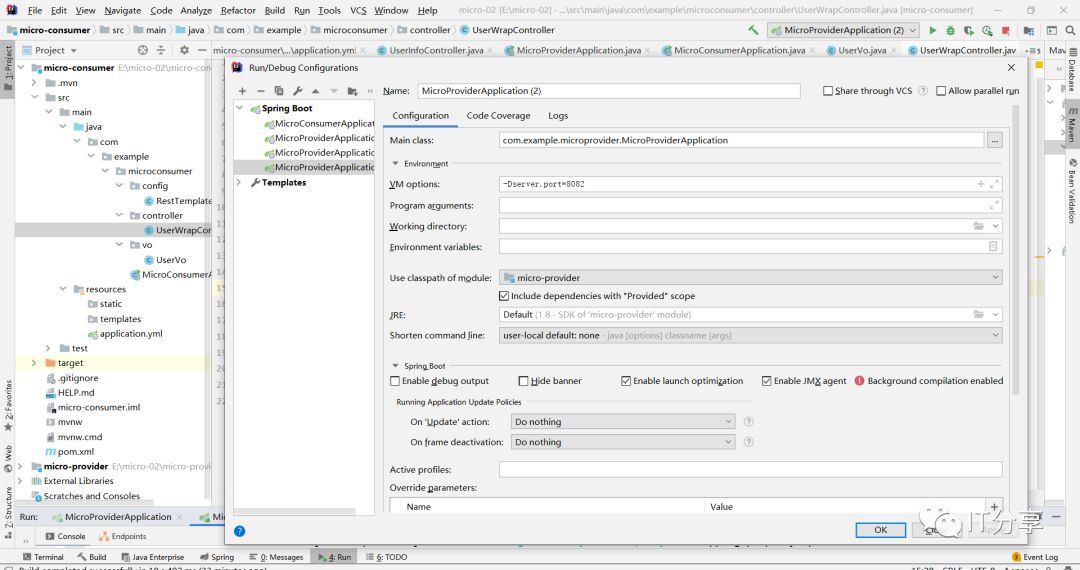
Task: Enable Allow parallel run checkbox
Action: click(x=941, y=91)
